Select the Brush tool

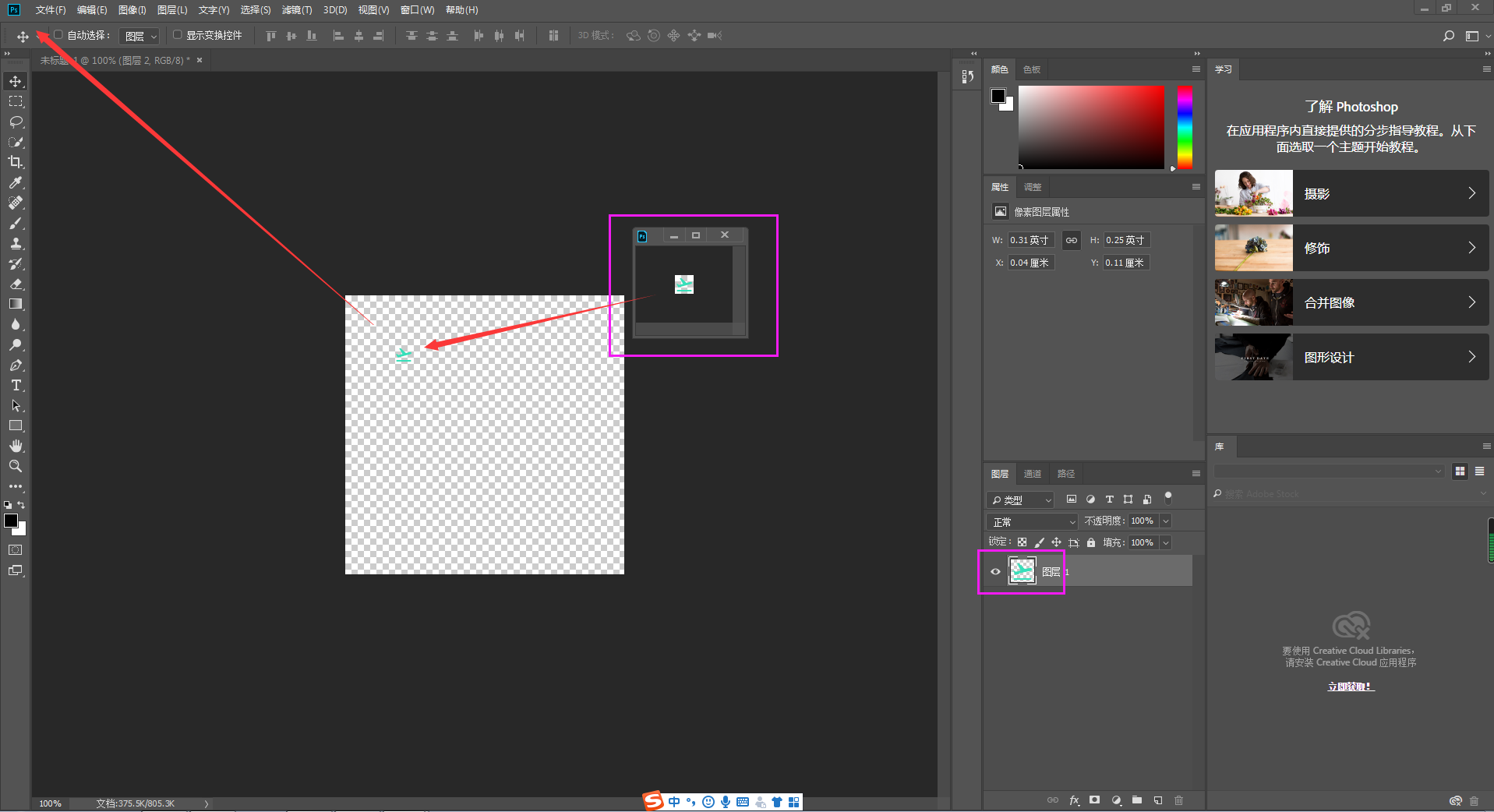(16, 223)
